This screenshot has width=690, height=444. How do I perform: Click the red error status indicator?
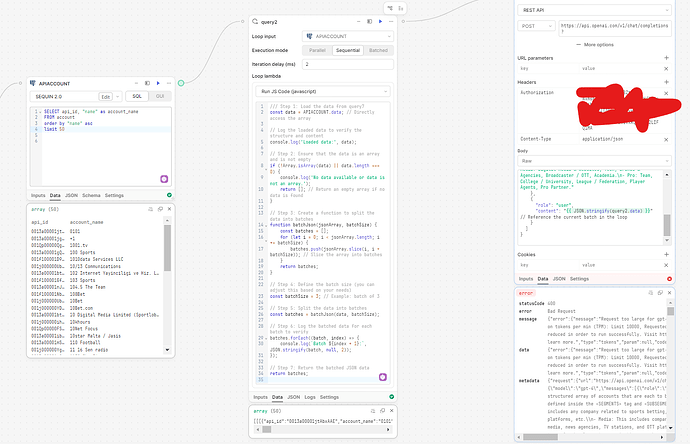[669, 279]
